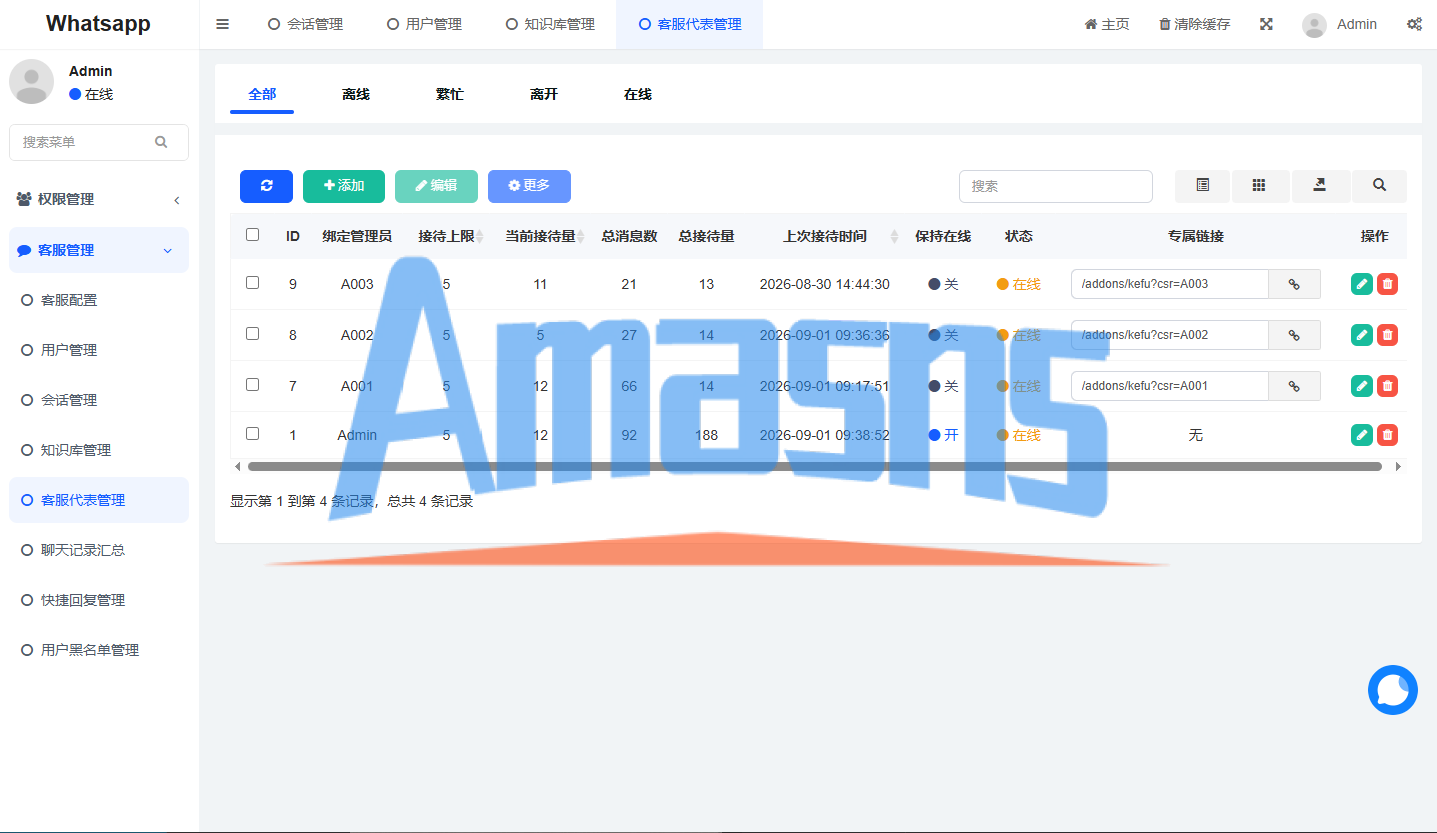Screen dimensions: 1437x833
Task: Open the 会话管理 top tab
Action: point(305,24)
